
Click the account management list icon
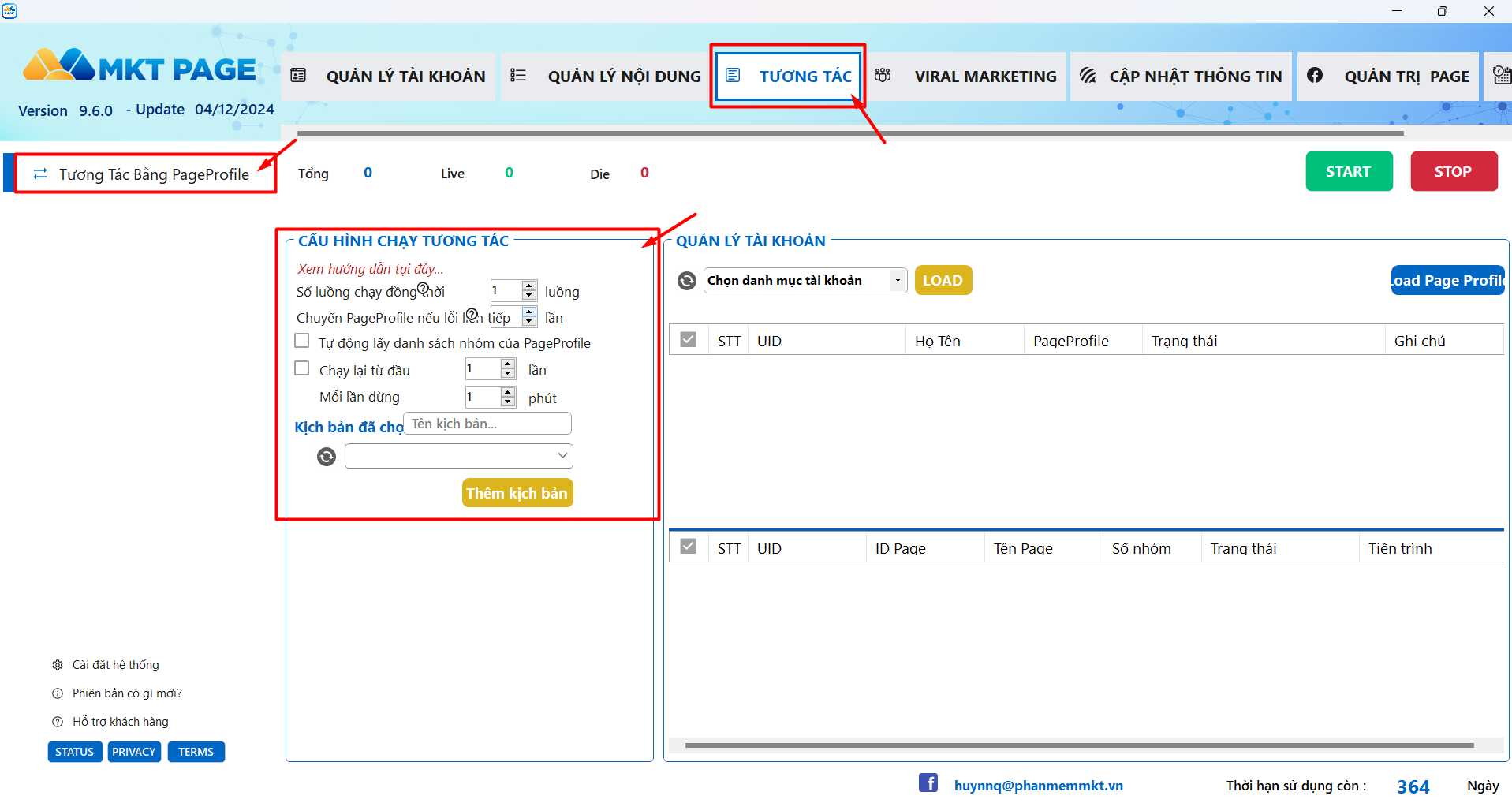tap(298, 76)
